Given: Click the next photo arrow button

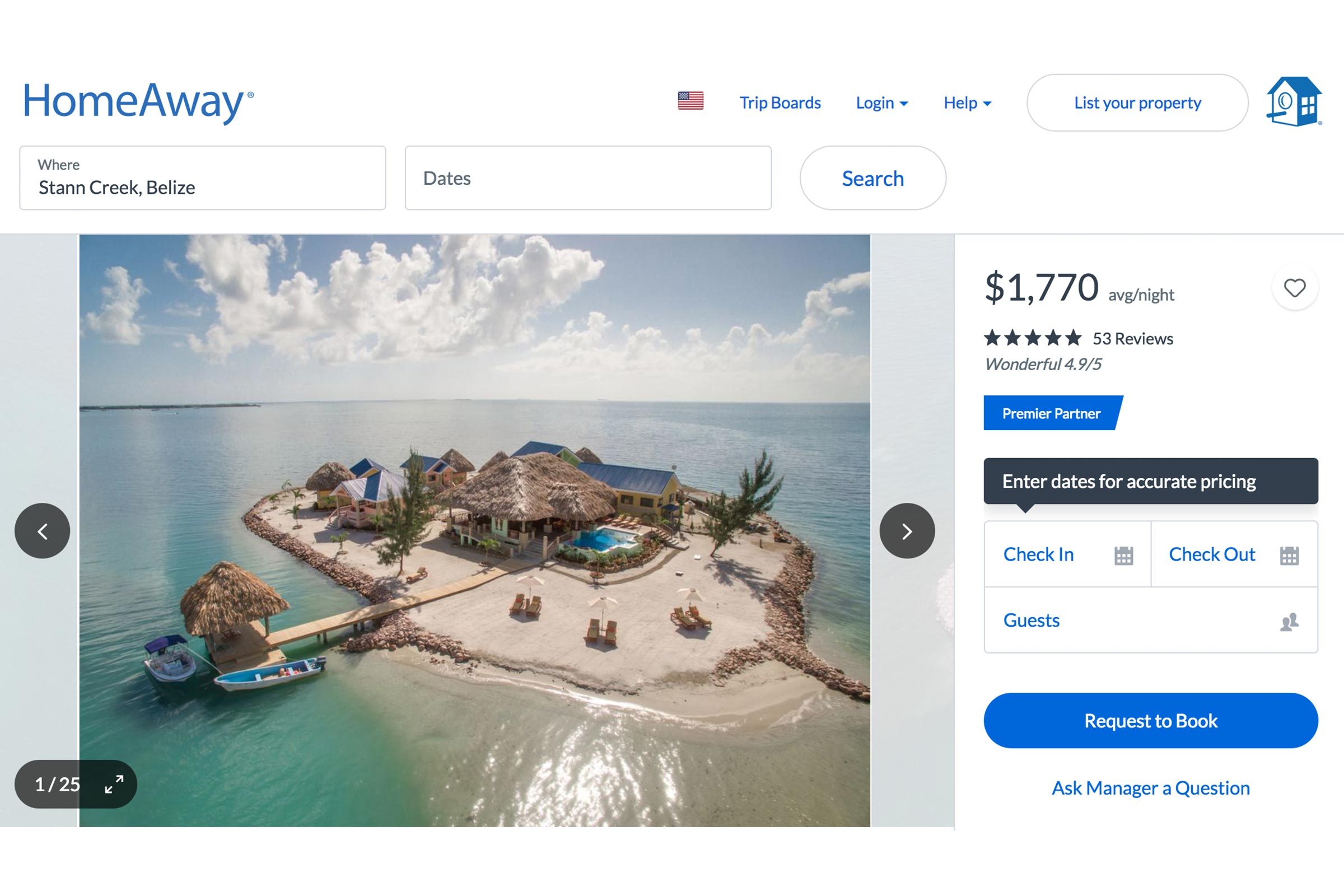Looking at the screenshot, I should point(906,531).
